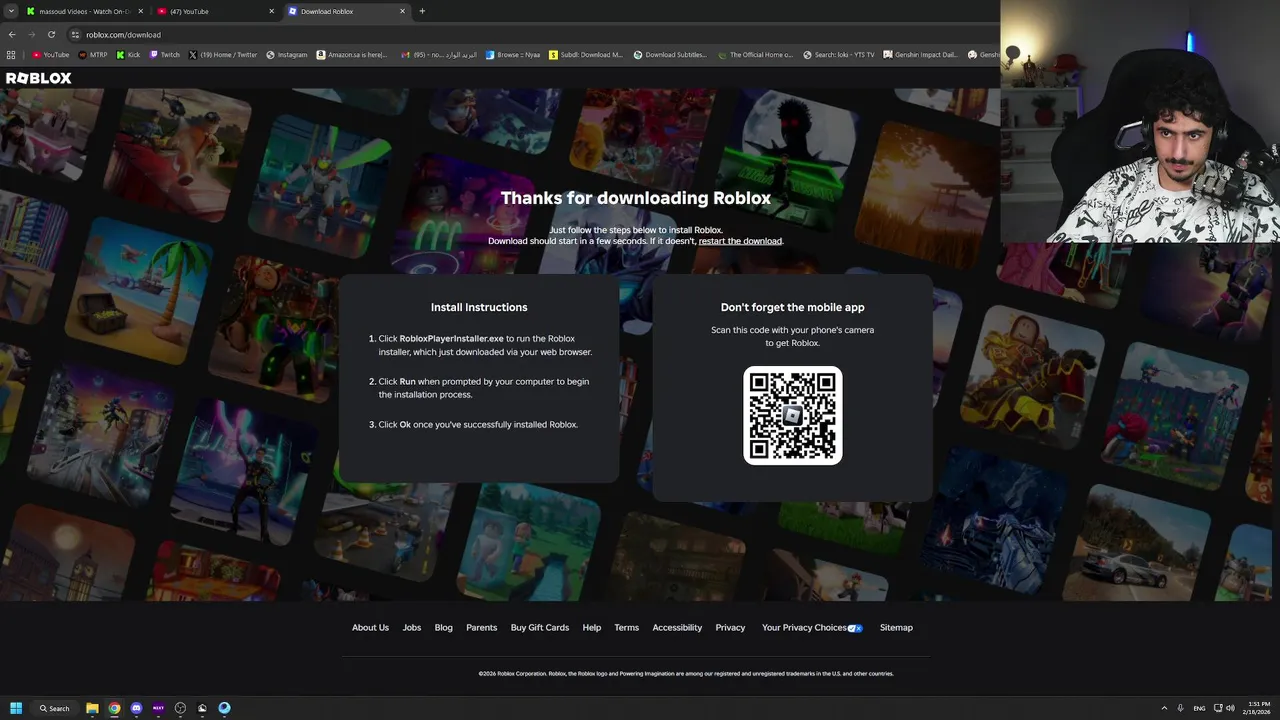Image resolution: width=1280 pixels, height=720 pixels.
Task: Open the Twitch bookmark
Action: 165,55
